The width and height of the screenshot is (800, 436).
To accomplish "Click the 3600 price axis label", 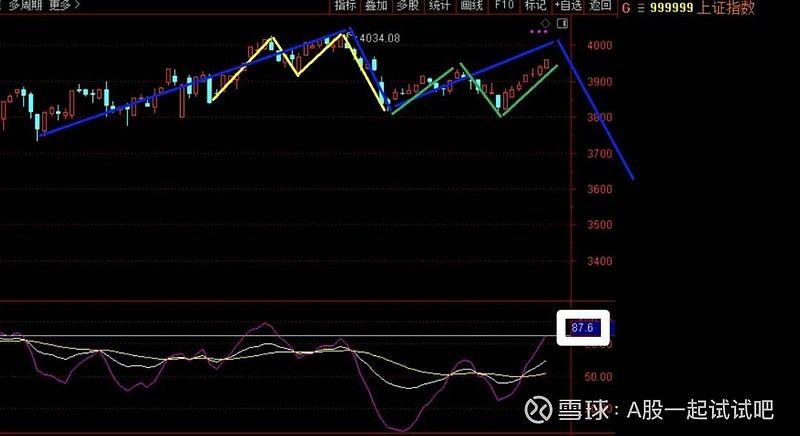I will click(599, 189).
